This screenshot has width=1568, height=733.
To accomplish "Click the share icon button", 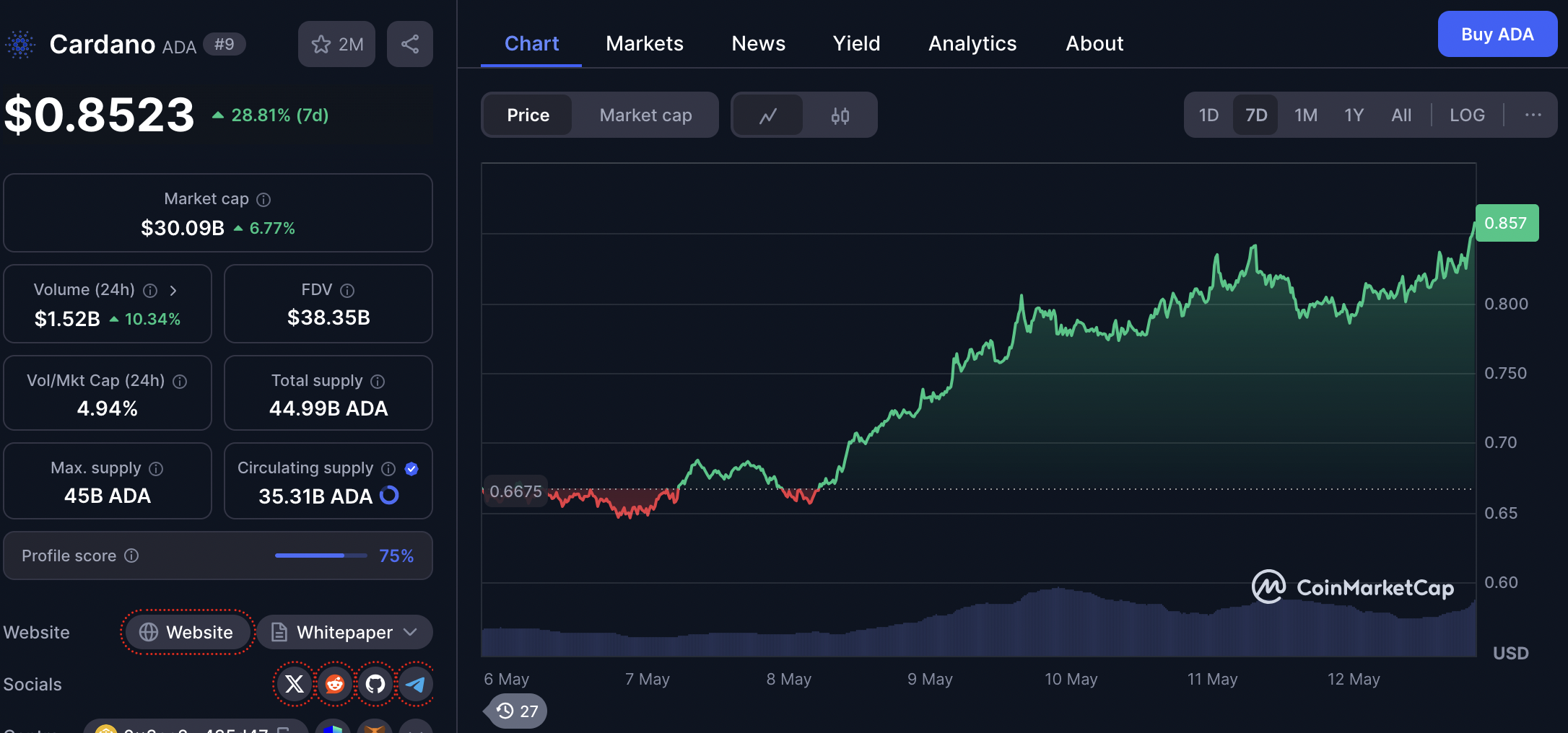I will click(x=409, y=44).
